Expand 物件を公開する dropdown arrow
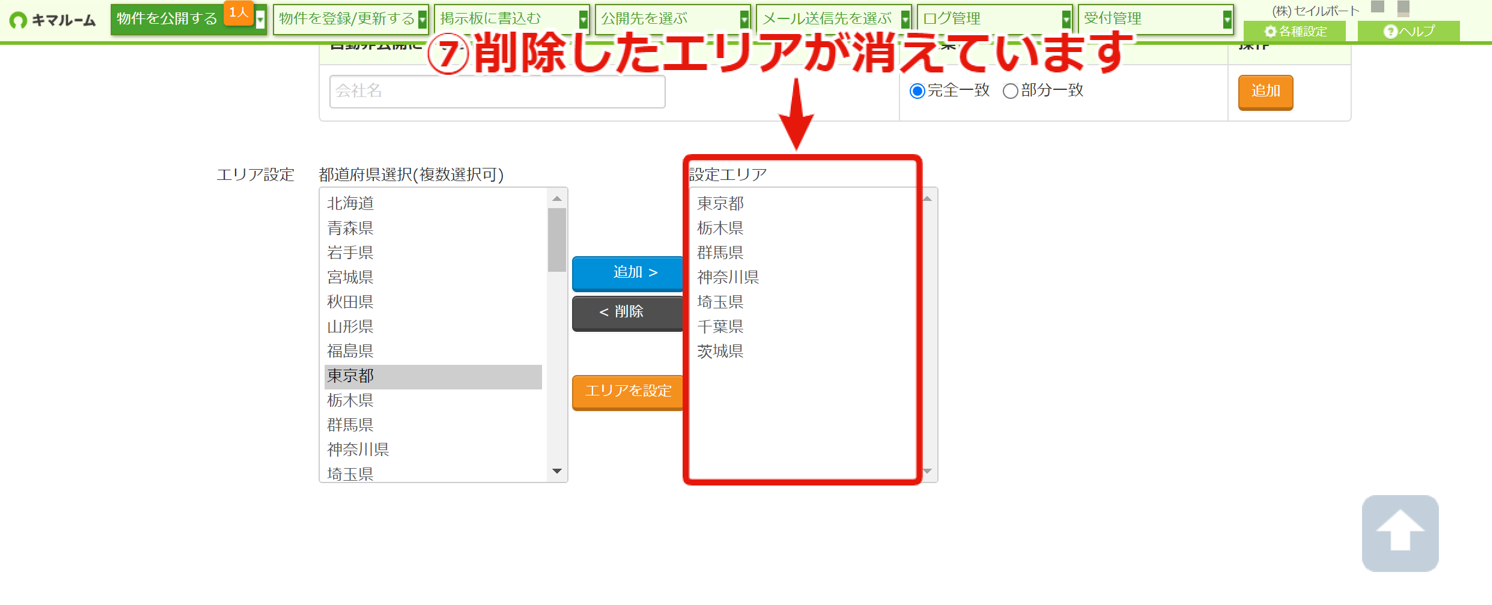Screen dimensions: 1492x605 click(x=261, y=19)
